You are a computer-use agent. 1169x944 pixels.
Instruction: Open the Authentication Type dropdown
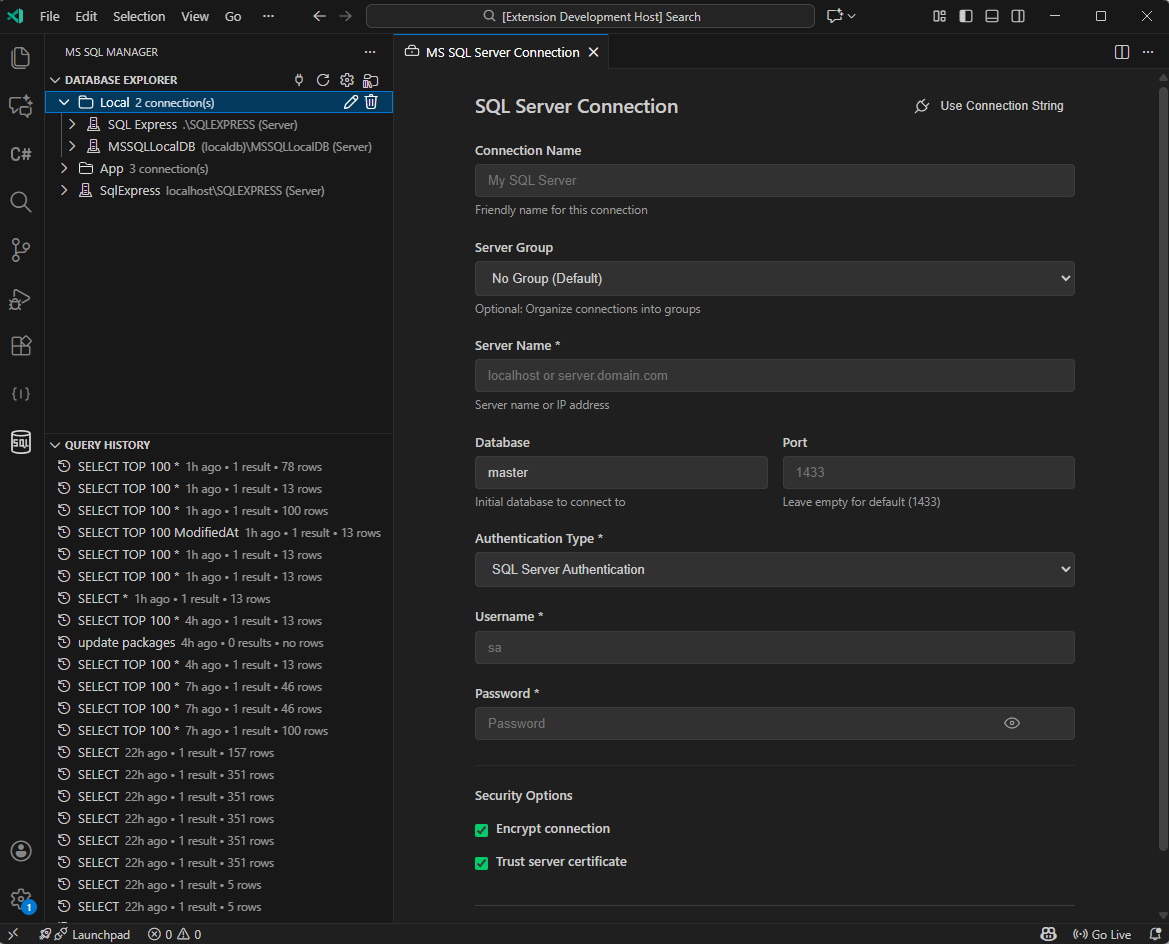coord(775,569)
